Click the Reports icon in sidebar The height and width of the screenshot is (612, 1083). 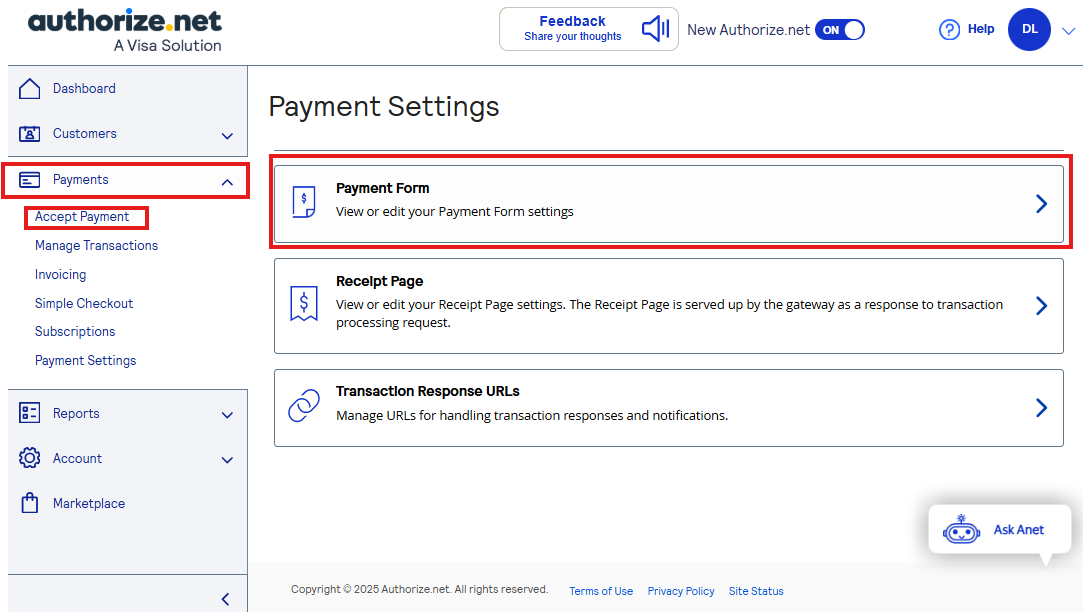tap(30, 414)
